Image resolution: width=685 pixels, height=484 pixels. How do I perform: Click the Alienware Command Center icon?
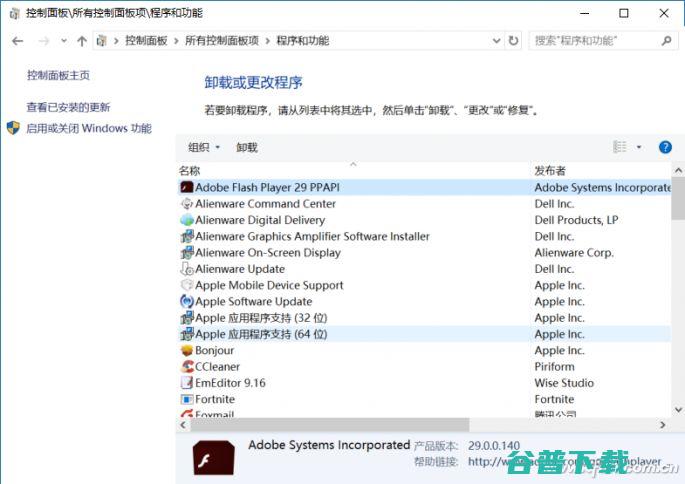[x=187, y=204]
